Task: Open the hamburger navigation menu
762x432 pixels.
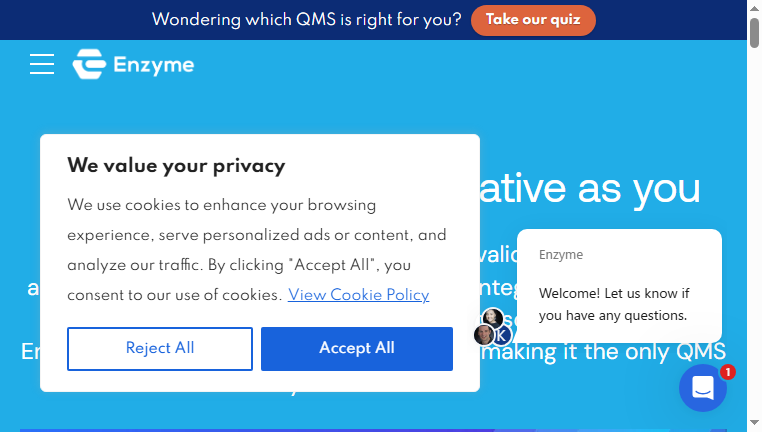Action: click(x=42, y=64)
